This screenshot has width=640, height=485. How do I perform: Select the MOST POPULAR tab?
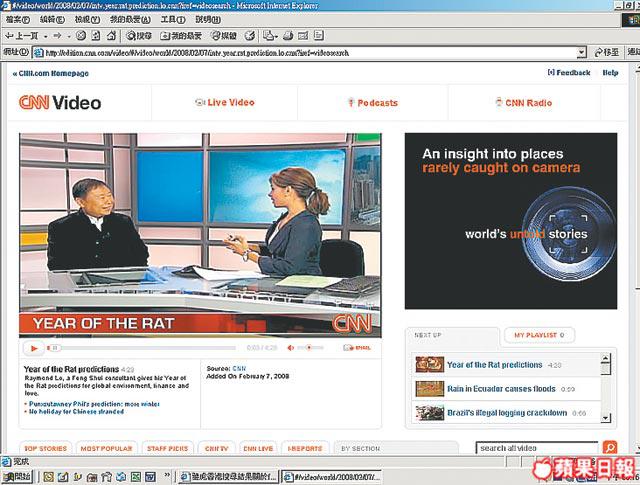[107, 448]
